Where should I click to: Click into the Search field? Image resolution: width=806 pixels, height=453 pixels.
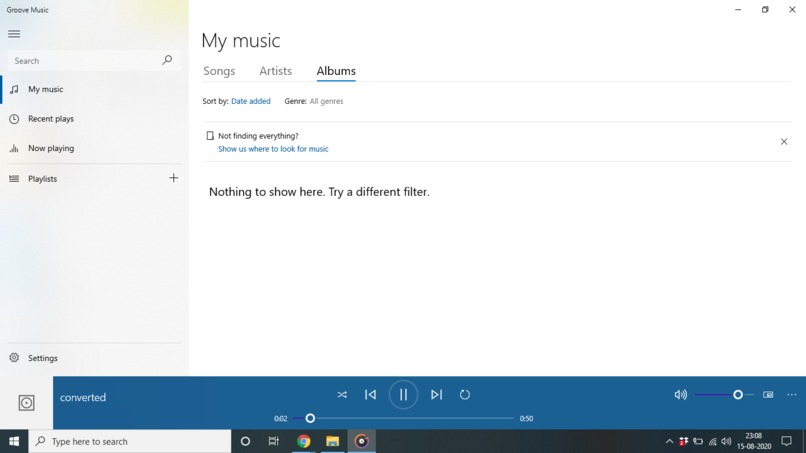(94, 61)
